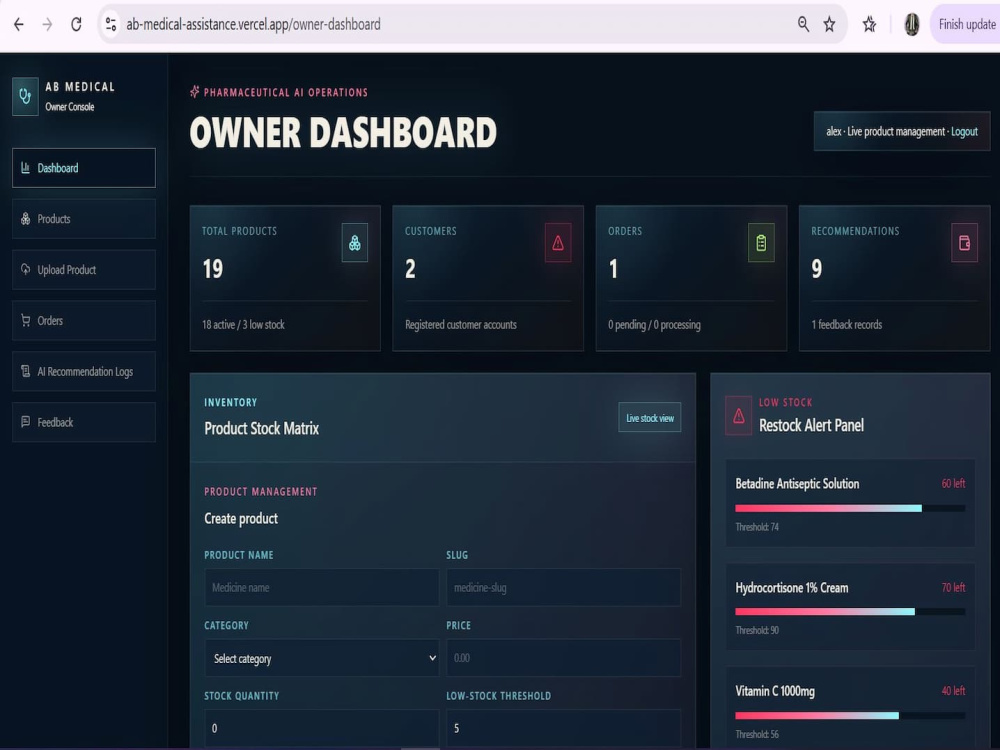
Task: Click '0 pending / 0 processing' text
Action: click(x=654, y=325)
